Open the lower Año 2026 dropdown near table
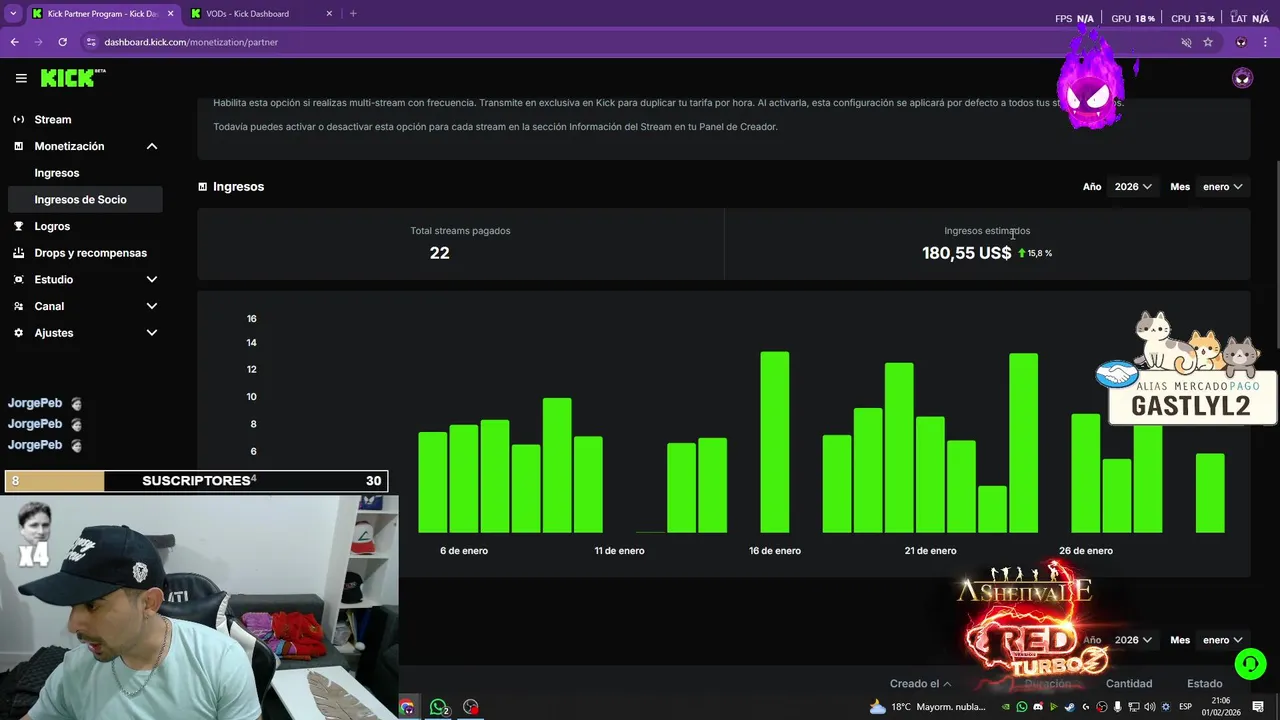Viewport: 1280px width, 720px height. 1133,640
